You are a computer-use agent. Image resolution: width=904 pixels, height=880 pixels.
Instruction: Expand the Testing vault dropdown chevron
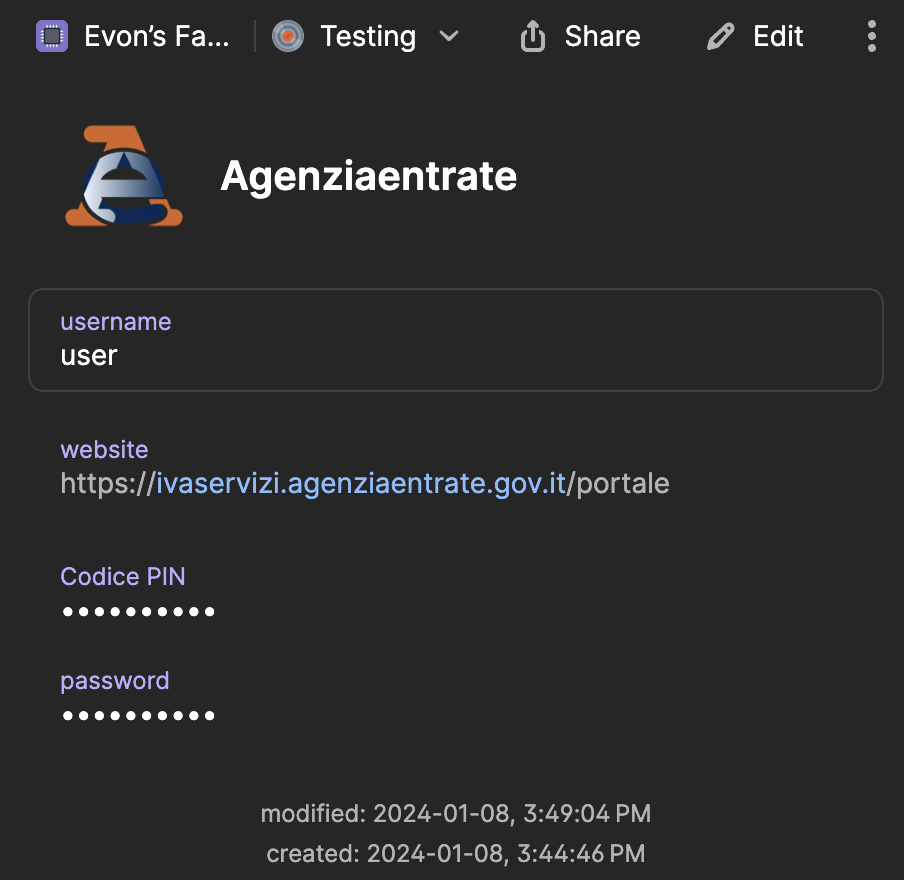click(x=449, y=37)
